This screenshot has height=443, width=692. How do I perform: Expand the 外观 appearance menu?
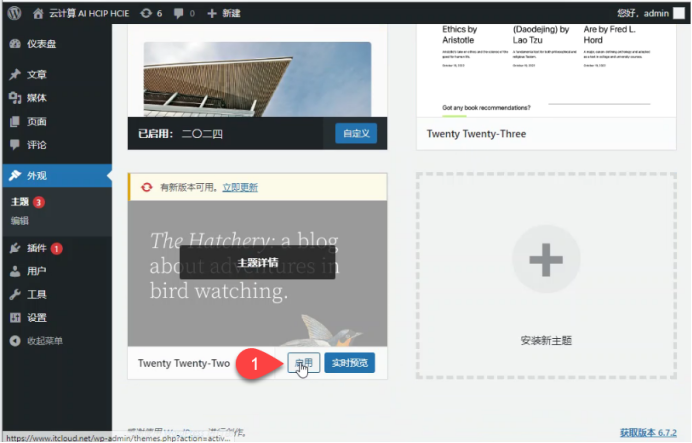(x=36, y=175)
